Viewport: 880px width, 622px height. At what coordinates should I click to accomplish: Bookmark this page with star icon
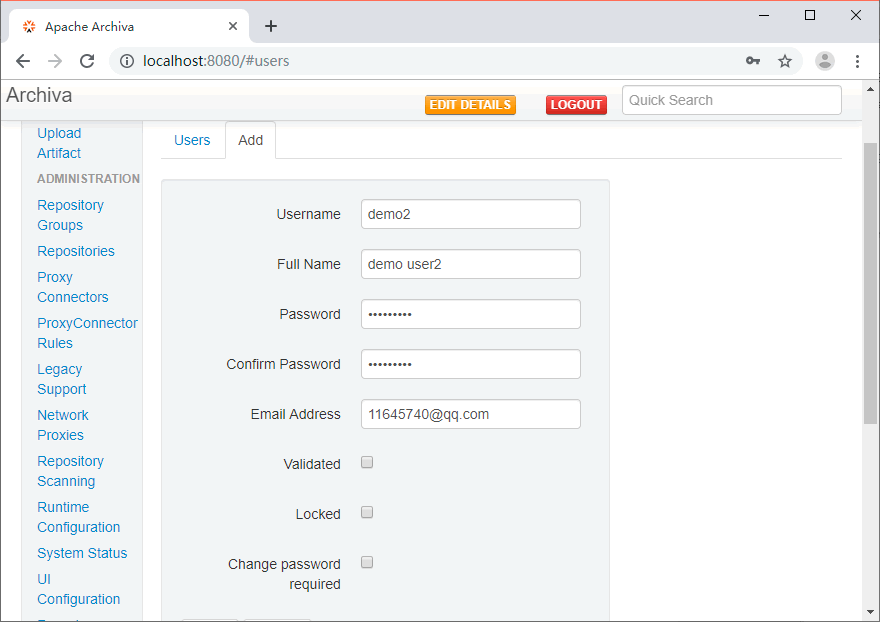[785, 61]
